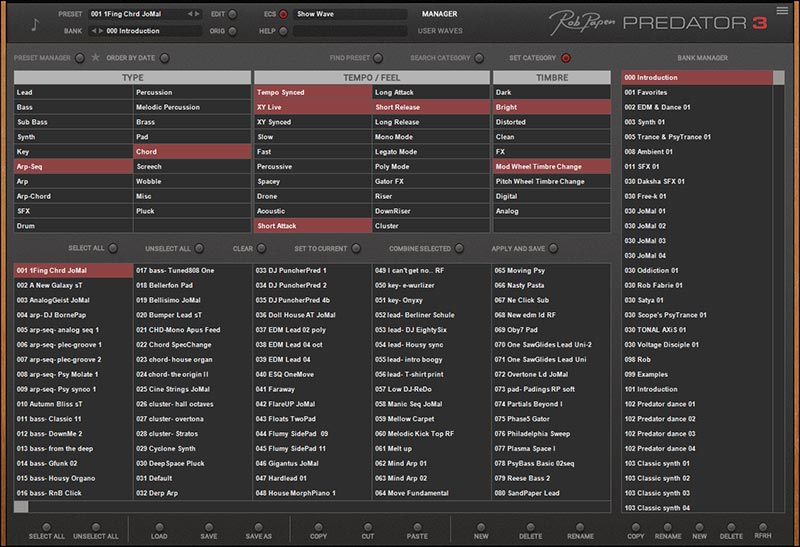
Task: Select the Chord type category
Action: [192, 152]
